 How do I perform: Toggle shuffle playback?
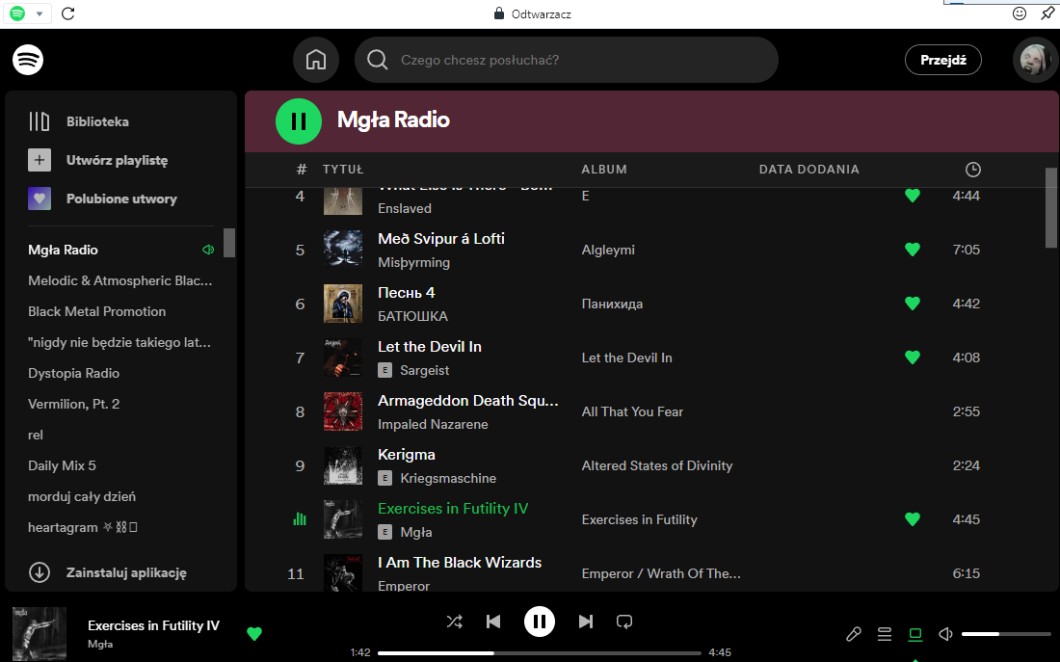[x=454, y=622]
